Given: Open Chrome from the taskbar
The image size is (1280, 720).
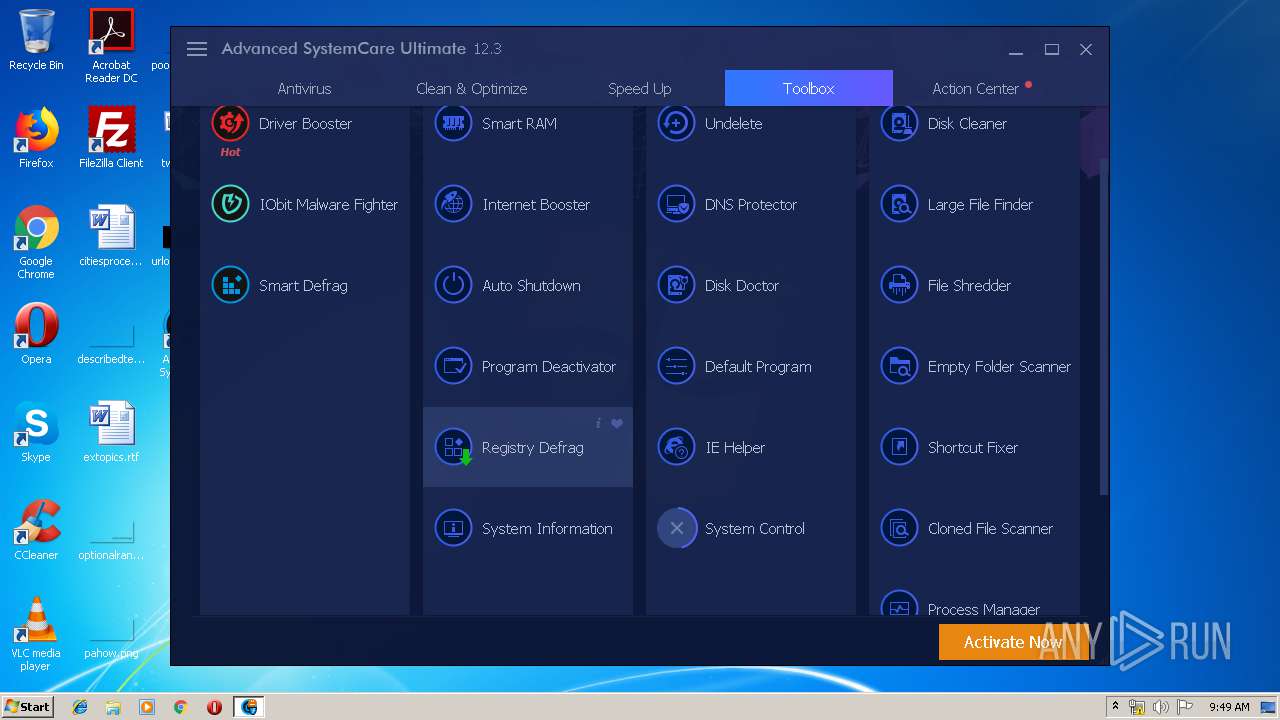Looking at the screenshot, I should [x=180, y=707].
